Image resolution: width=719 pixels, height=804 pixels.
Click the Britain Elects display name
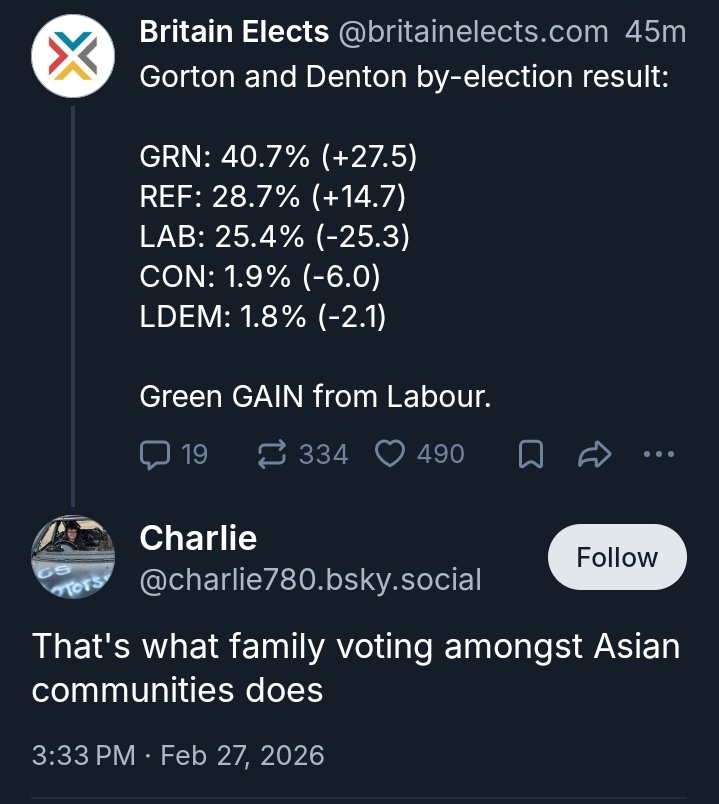coord(234,32)
